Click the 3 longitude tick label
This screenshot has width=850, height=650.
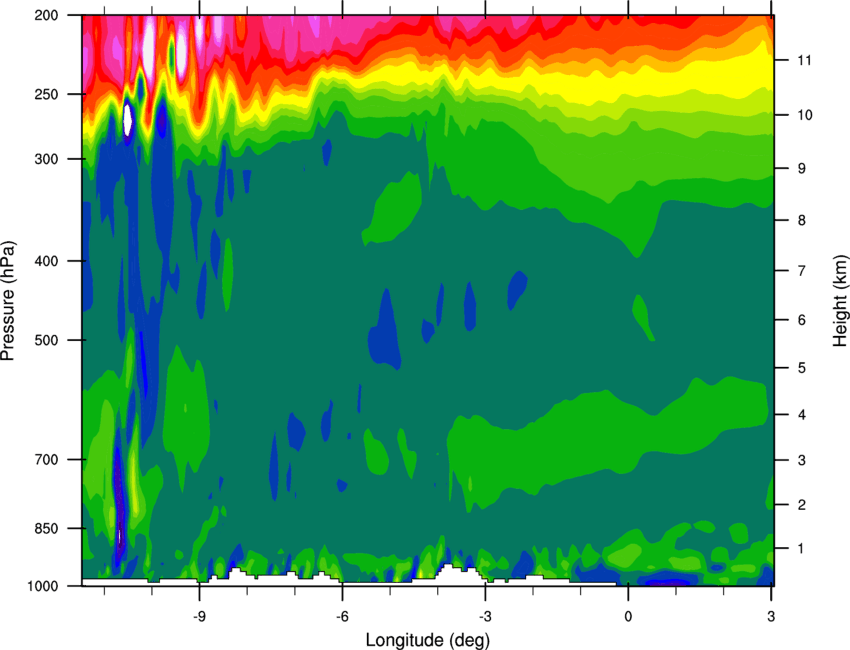click(771, 616)
